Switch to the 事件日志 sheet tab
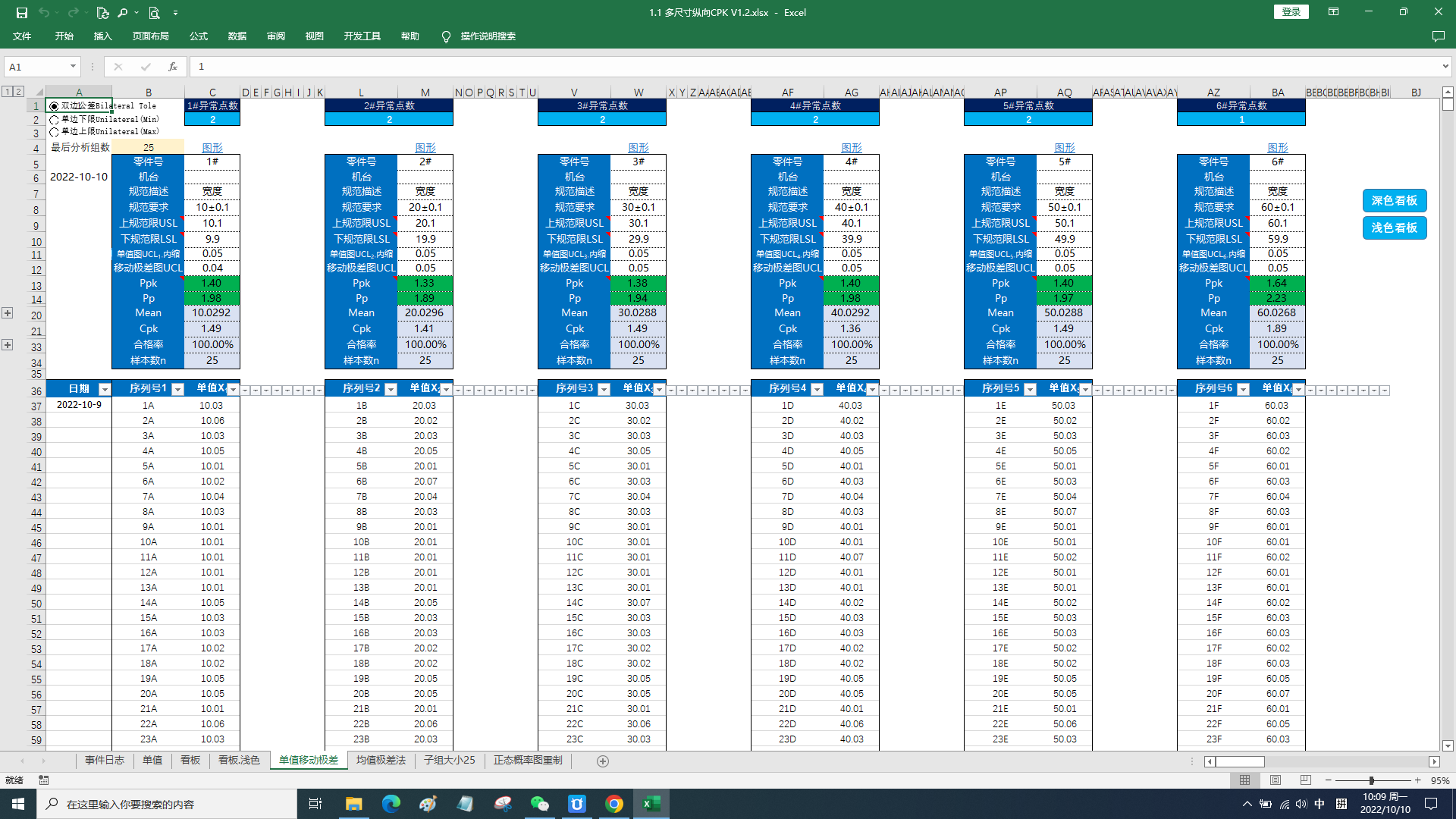This screenshot has width=1456, height=819. click(105, 761)
